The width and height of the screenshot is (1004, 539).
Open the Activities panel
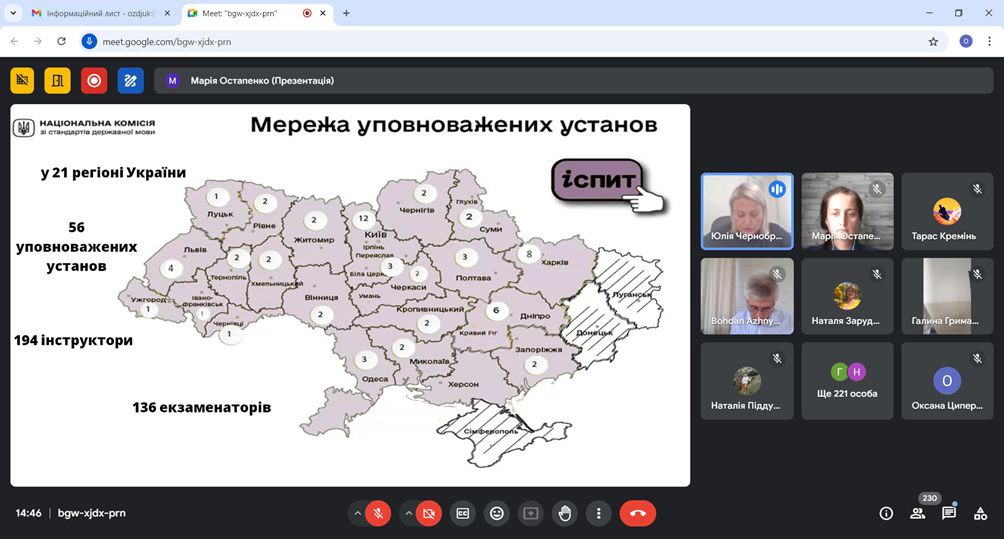click(x=980, y=513)
